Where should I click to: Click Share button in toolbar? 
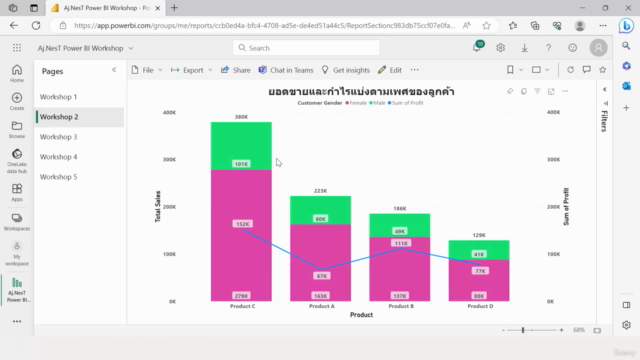tap(236, 70)
